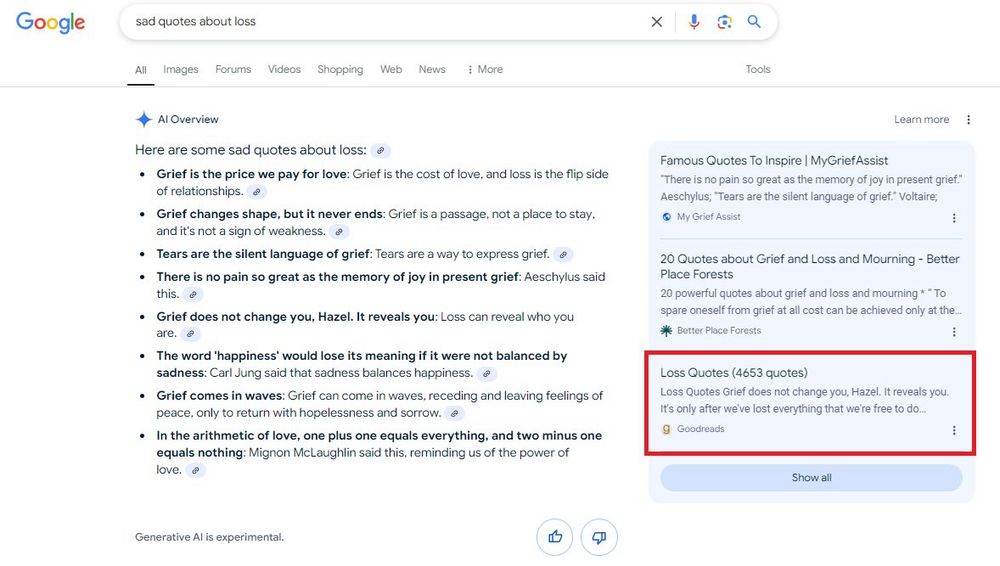Viewport: 1000px width, 566px height.
Task: Click the Goodreads favicon
Action: [x=666, y=429]
